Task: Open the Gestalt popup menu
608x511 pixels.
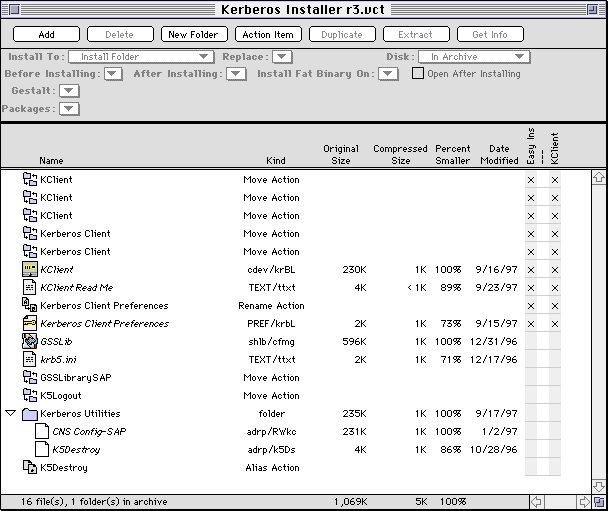Action: pos(68,91)
